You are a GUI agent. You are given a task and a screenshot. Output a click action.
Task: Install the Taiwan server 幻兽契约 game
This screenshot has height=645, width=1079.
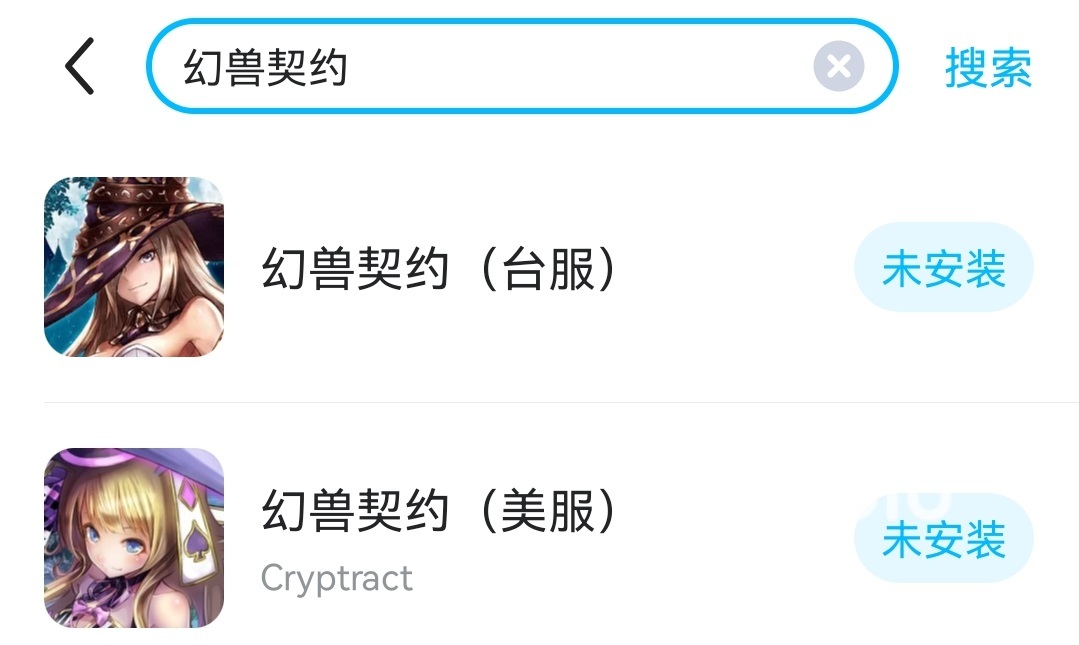coord(943,269)
